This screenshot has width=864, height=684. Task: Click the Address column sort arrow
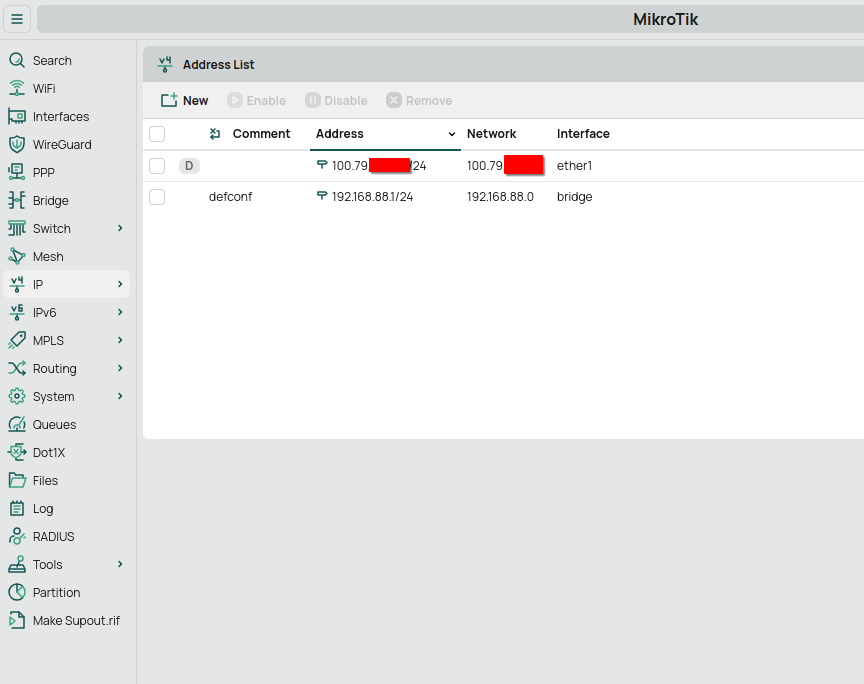click(x=452, y=134)
